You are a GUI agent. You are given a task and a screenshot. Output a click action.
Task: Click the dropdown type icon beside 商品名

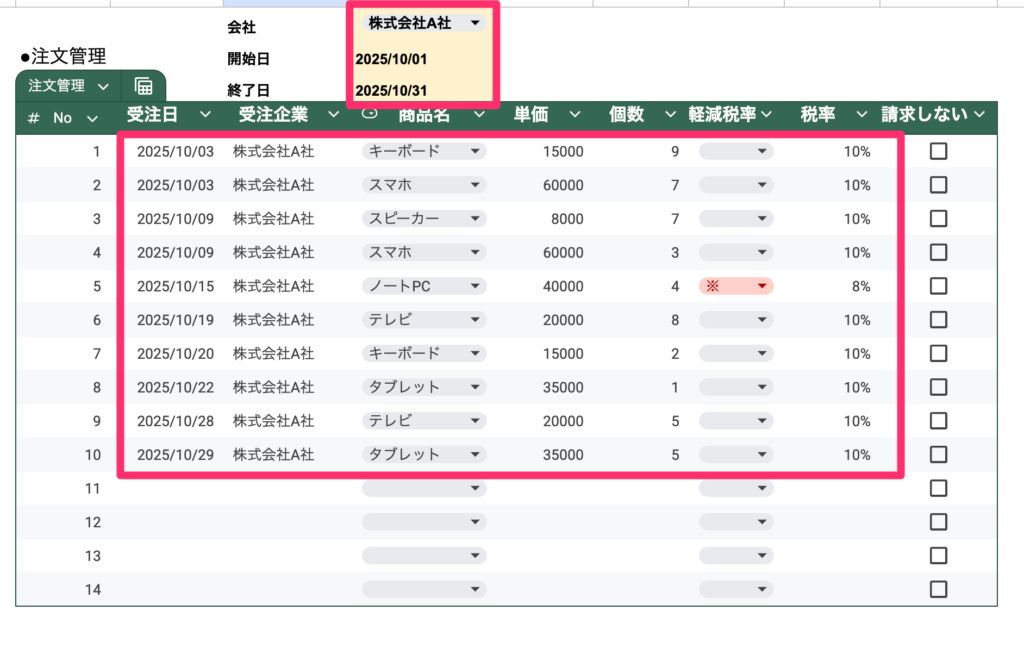[369, 115]
